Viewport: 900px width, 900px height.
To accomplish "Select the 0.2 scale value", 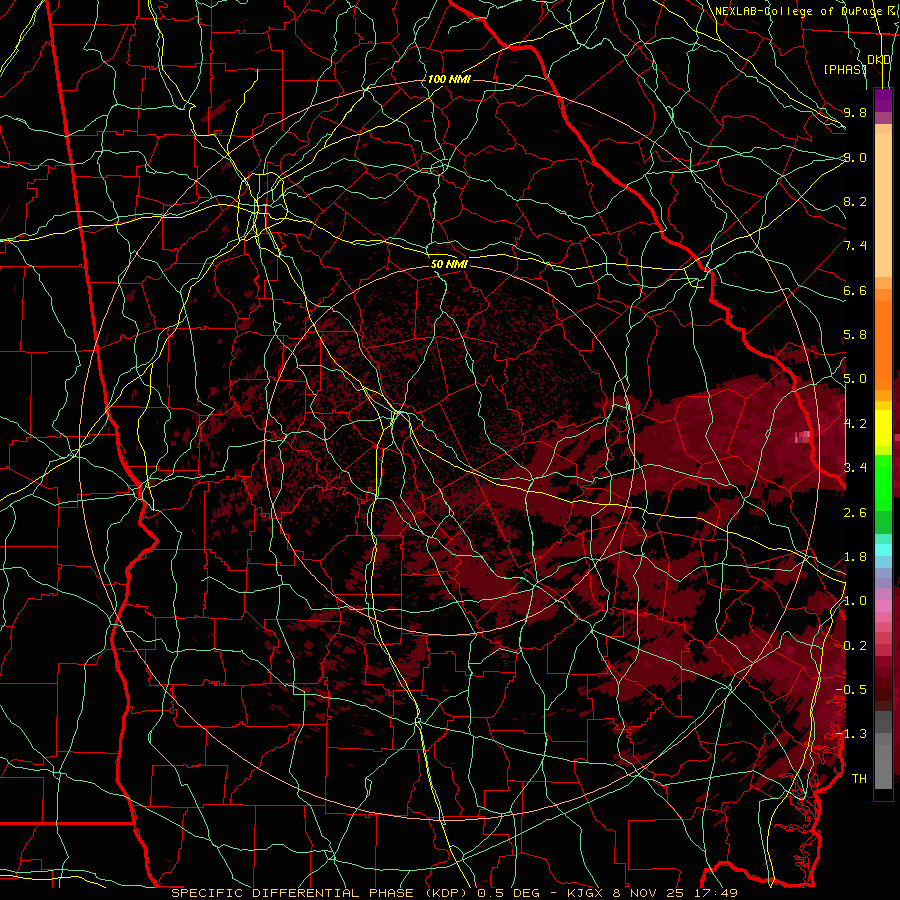I will click(x=855, y=646).
